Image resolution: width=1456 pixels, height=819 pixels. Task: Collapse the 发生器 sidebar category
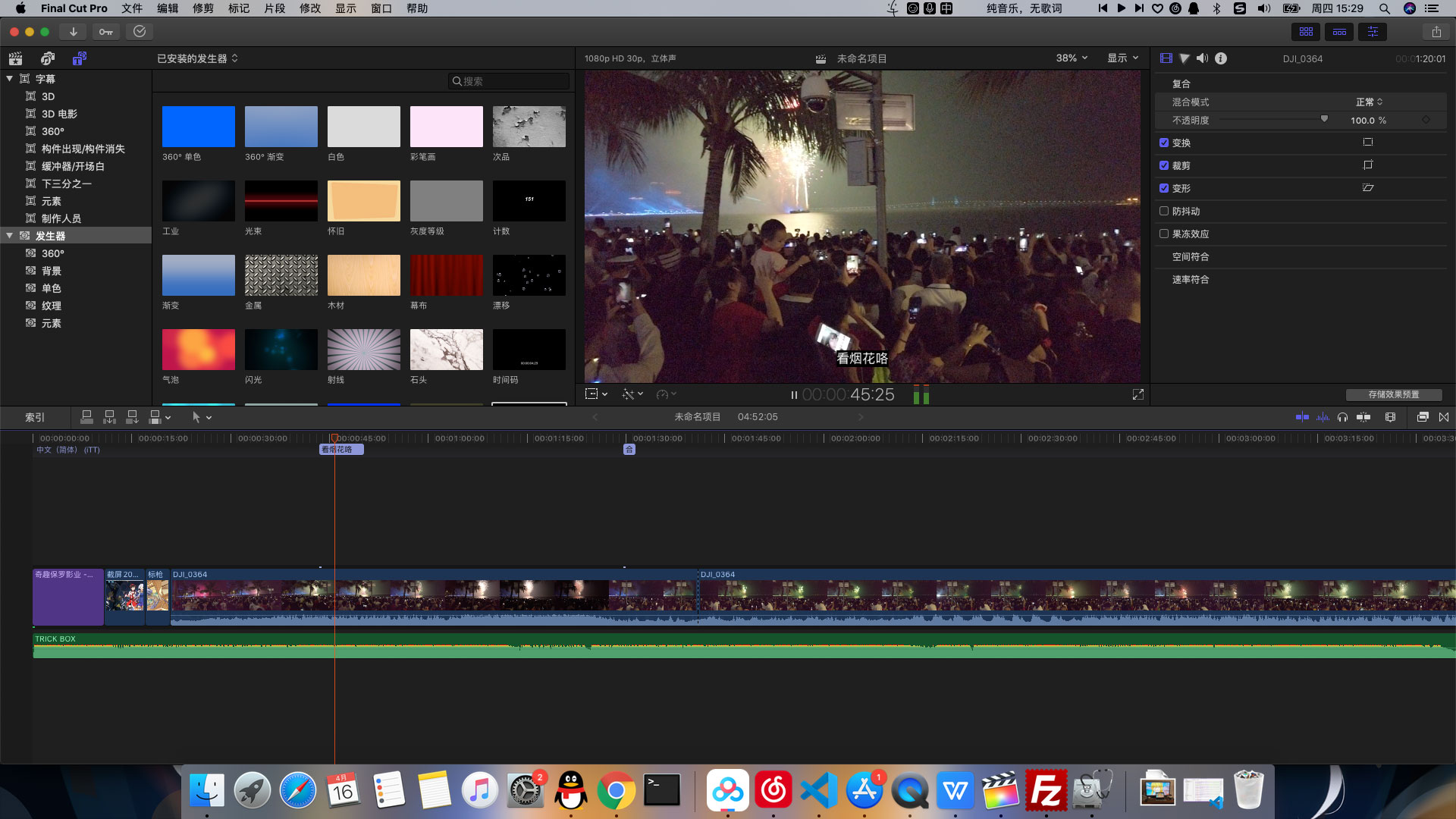(x=10, y=236)
